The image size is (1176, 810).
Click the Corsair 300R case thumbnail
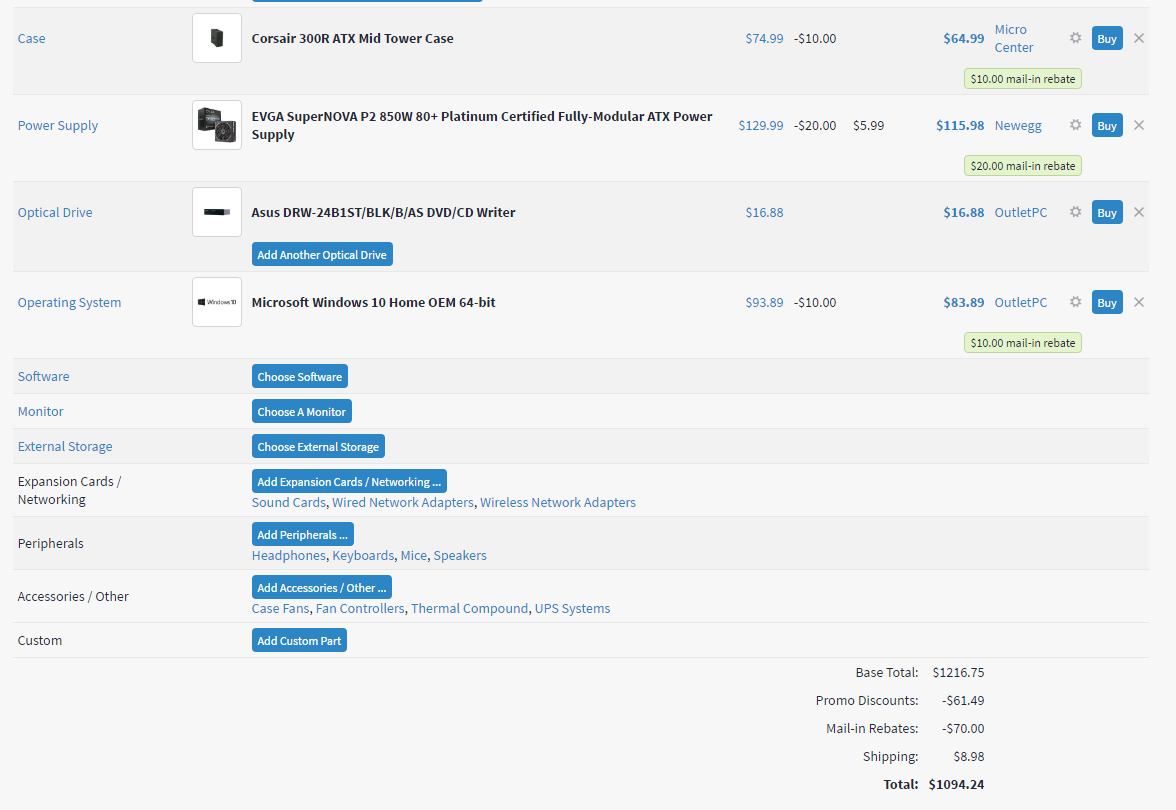coord(217,38)
